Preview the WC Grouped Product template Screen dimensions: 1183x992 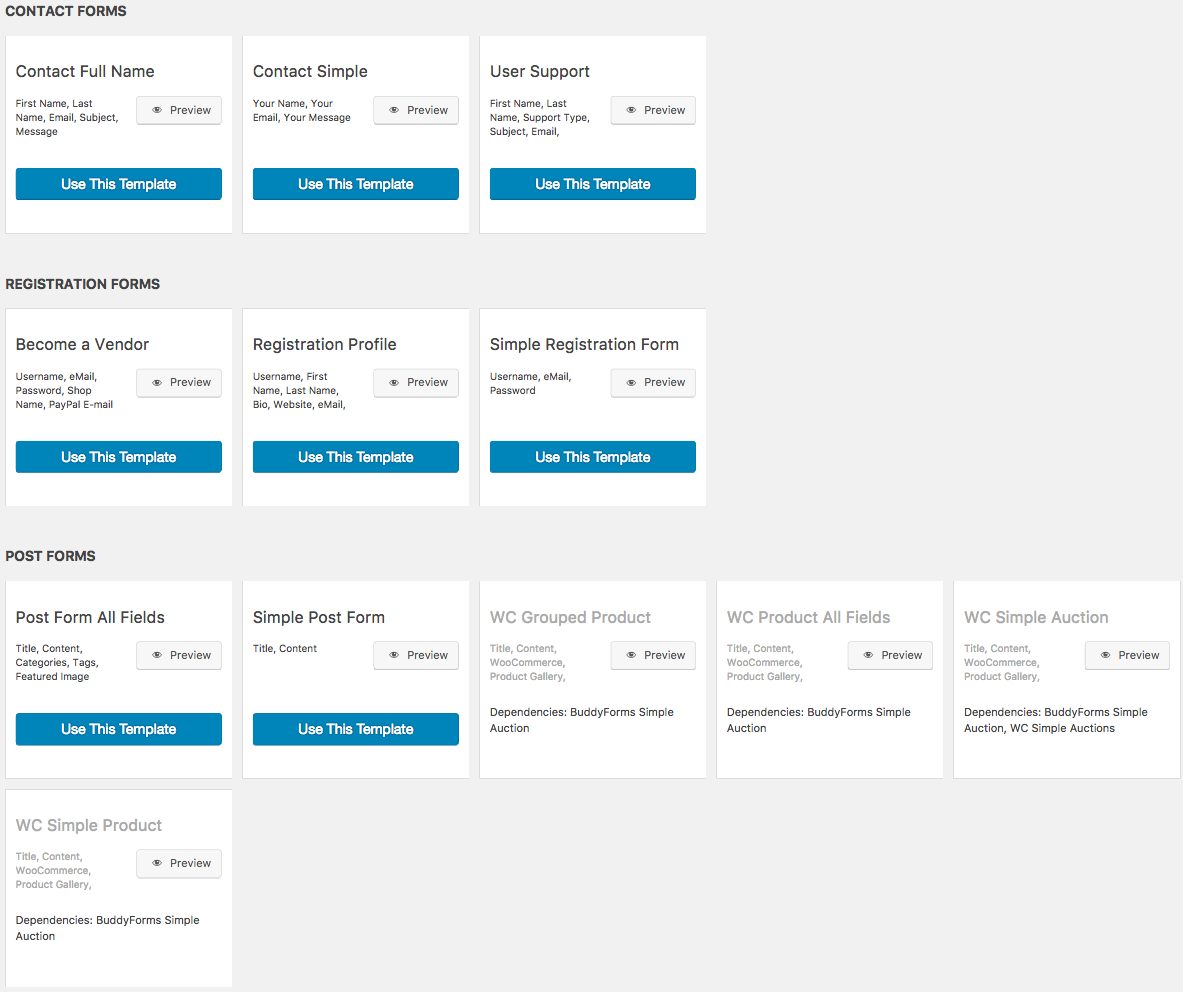(x=653, y=655)
